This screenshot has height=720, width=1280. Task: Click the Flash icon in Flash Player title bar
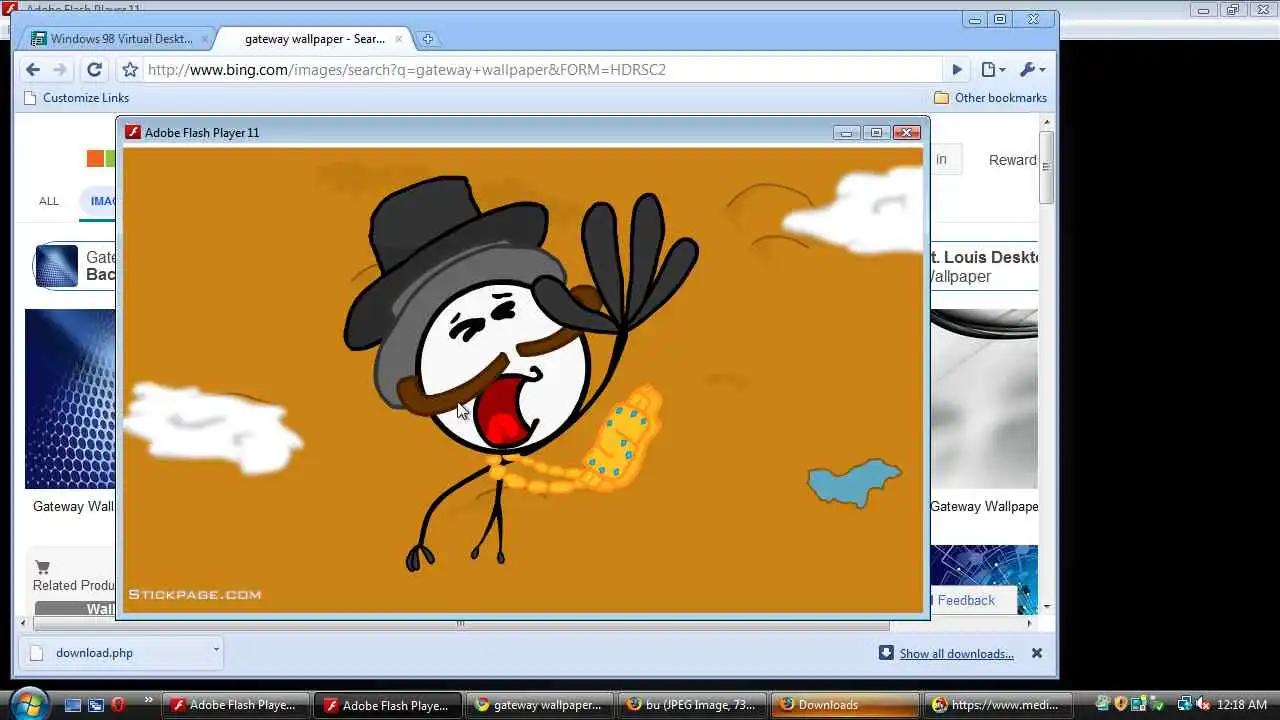pos(132,132)
